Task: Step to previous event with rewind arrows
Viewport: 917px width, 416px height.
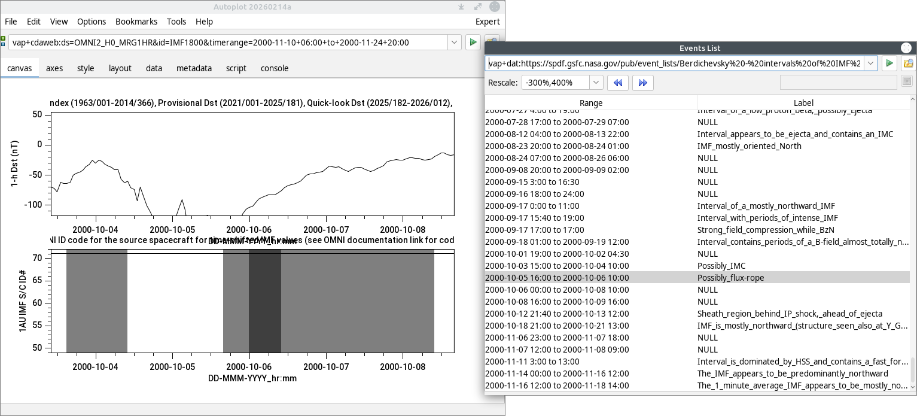Action: 619,82
